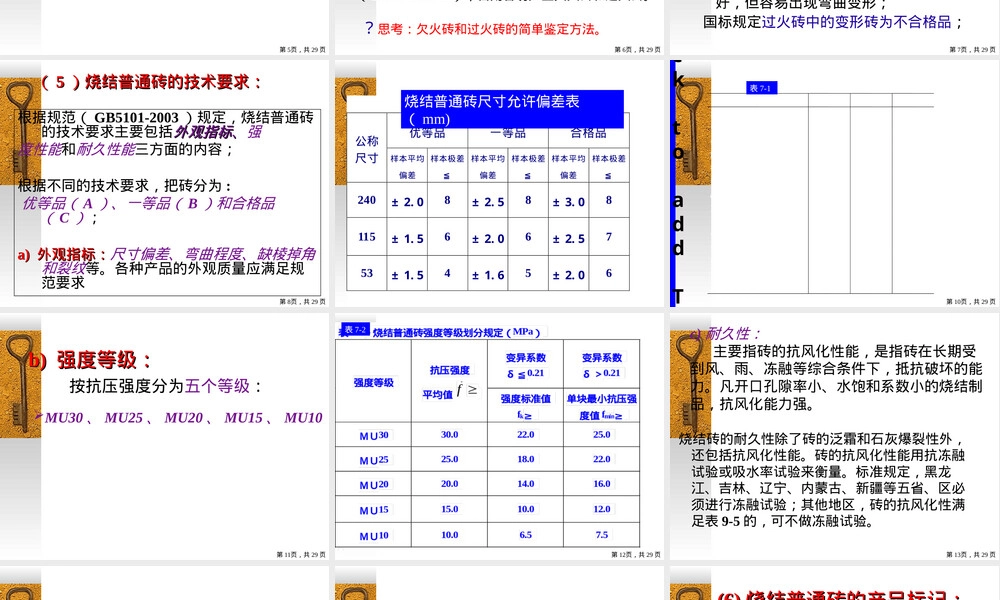The image size is (1000, 600).
Task: Click the 30.0 value in table 7-2
Action: [450, 435]
